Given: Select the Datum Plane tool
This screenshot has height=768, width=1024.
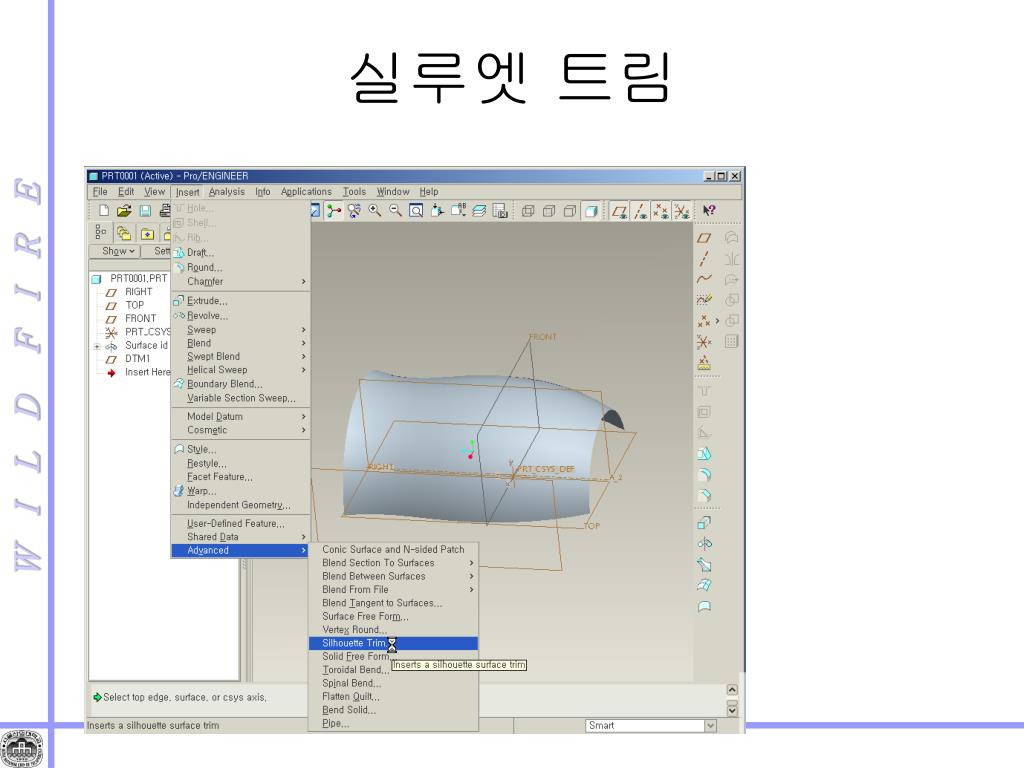Looking at the screenshot, I should pyautogui.click(x=703, y=238).
